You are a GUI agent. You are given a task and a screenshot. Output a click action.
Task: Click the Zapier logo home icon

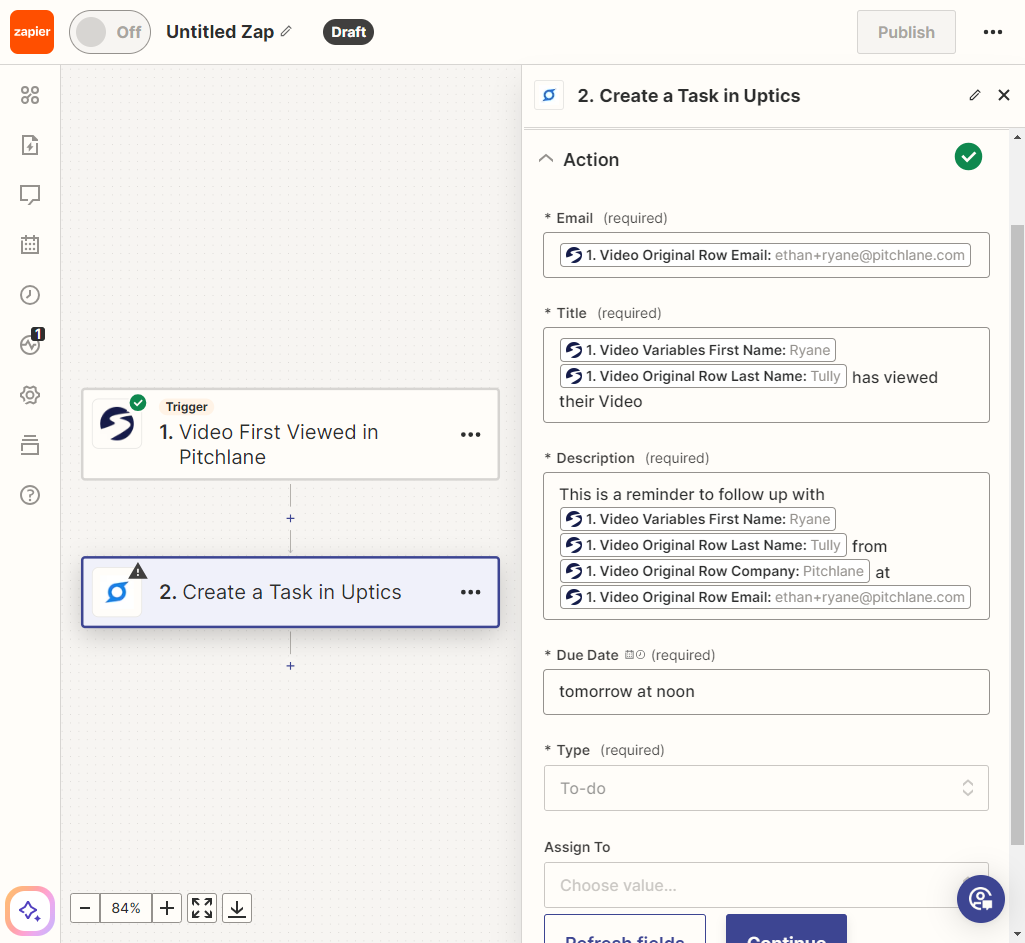tap(31, 32)
